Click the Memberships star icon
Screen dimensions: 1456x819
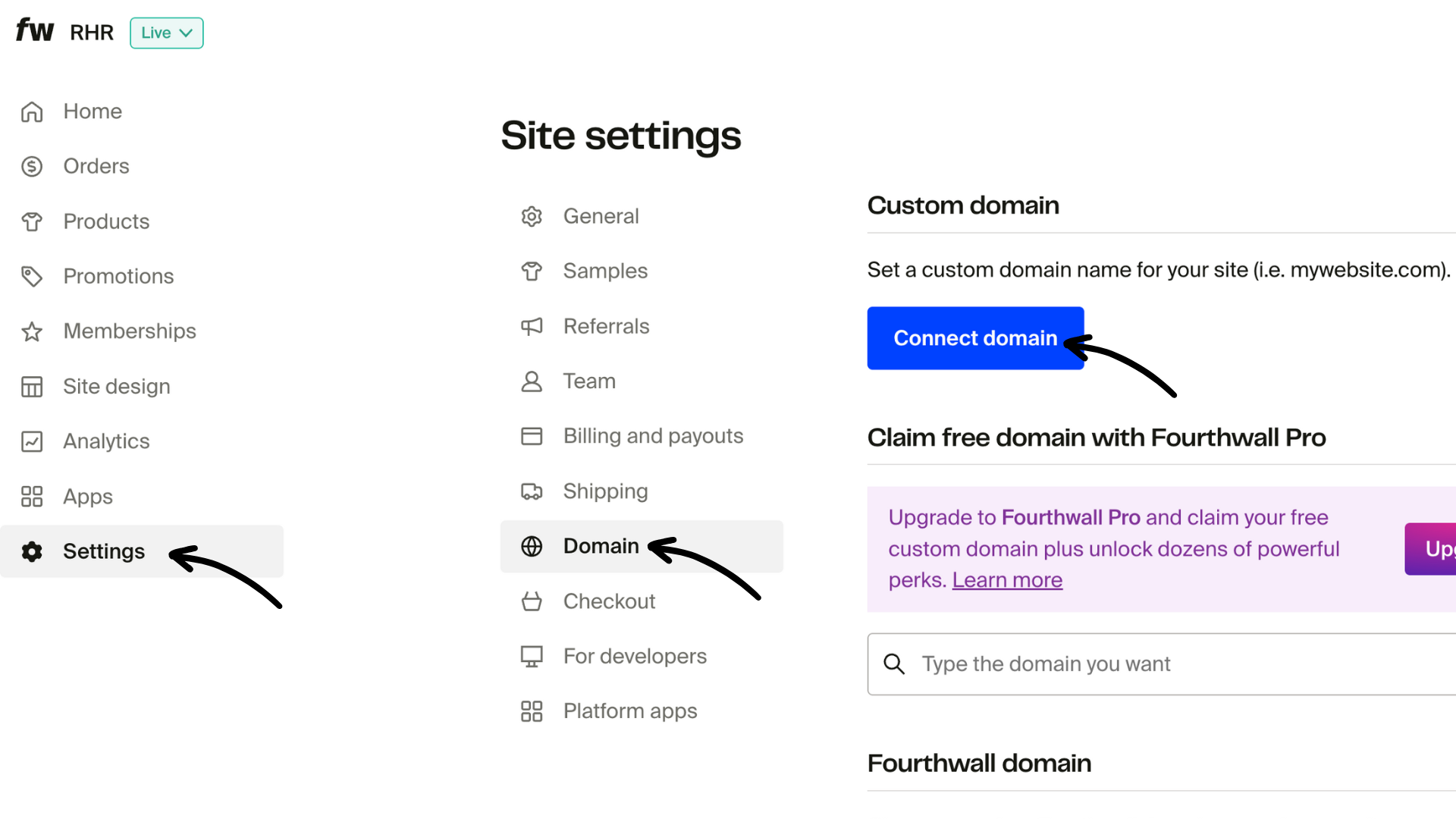coord(33,331)
